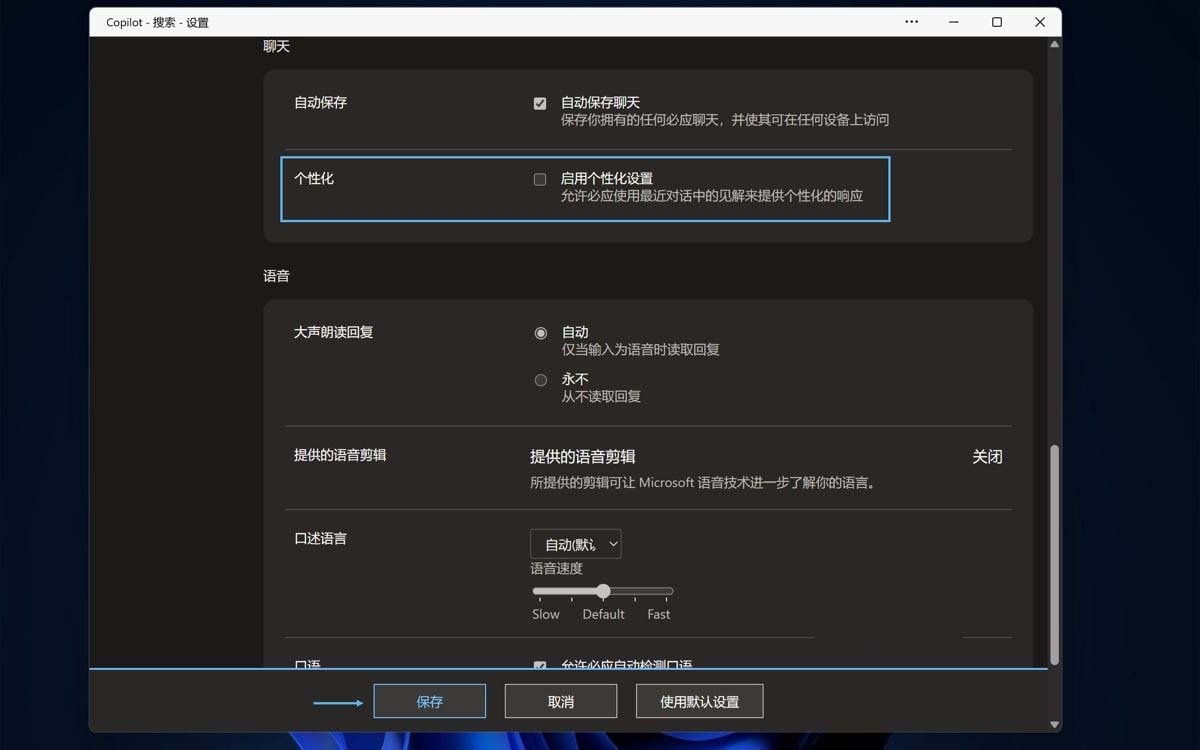Click the 使用默认设置 button

coord(700,701)
